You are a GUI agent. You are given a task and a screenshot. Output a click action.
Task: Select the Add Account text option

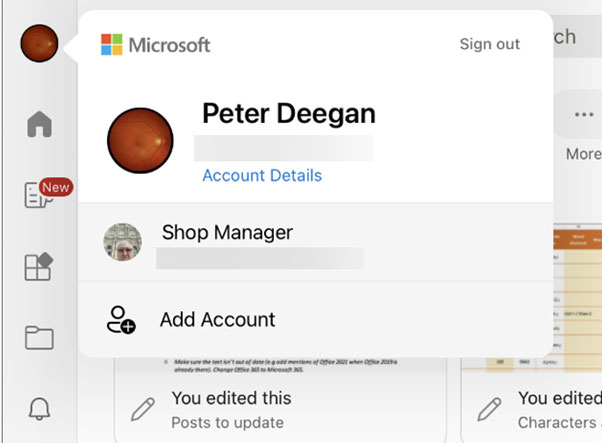coord(217,320)
